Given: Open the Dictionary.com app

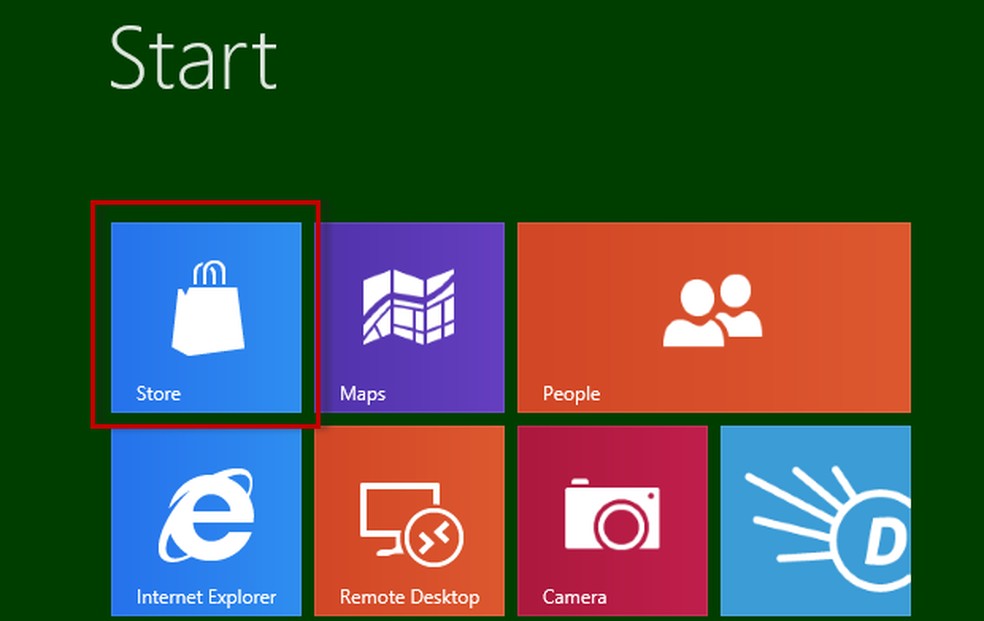Looking at the screenshot, I should click(817, 520).
